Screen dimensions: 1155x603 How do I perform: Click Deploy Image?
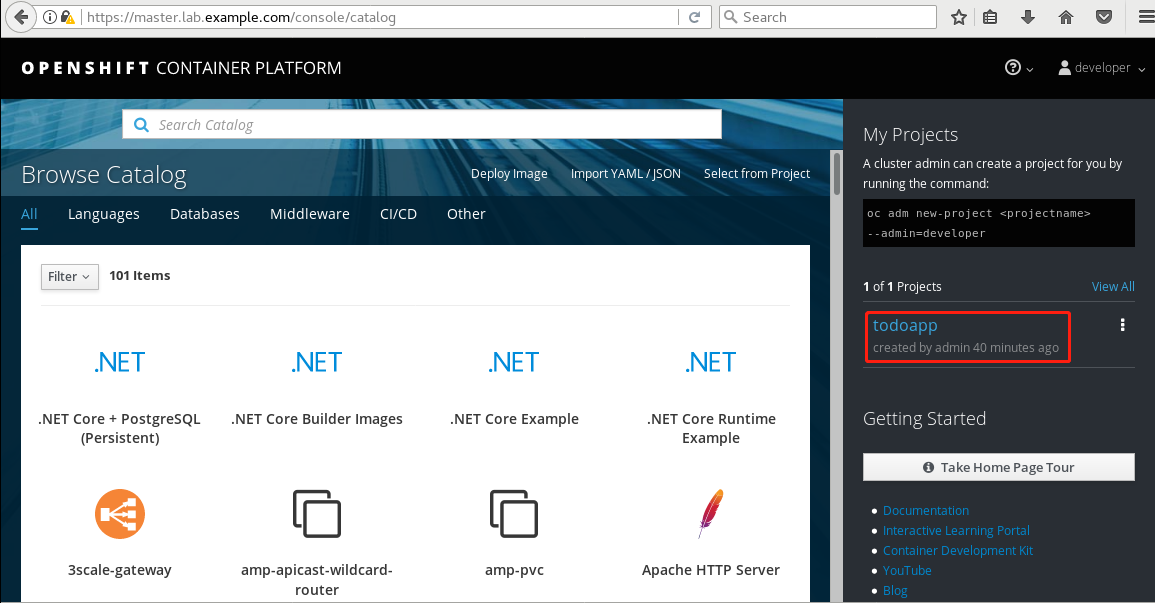[509, 174]
